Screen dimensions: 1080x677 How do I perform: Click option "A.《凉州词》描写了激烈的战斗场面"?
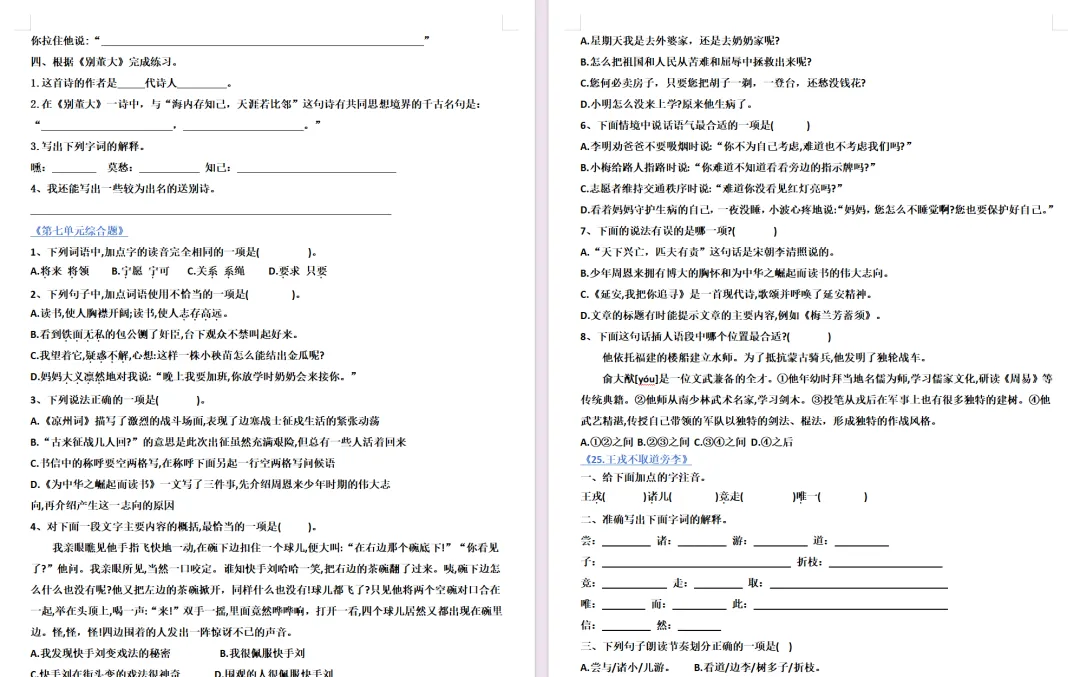205,421
